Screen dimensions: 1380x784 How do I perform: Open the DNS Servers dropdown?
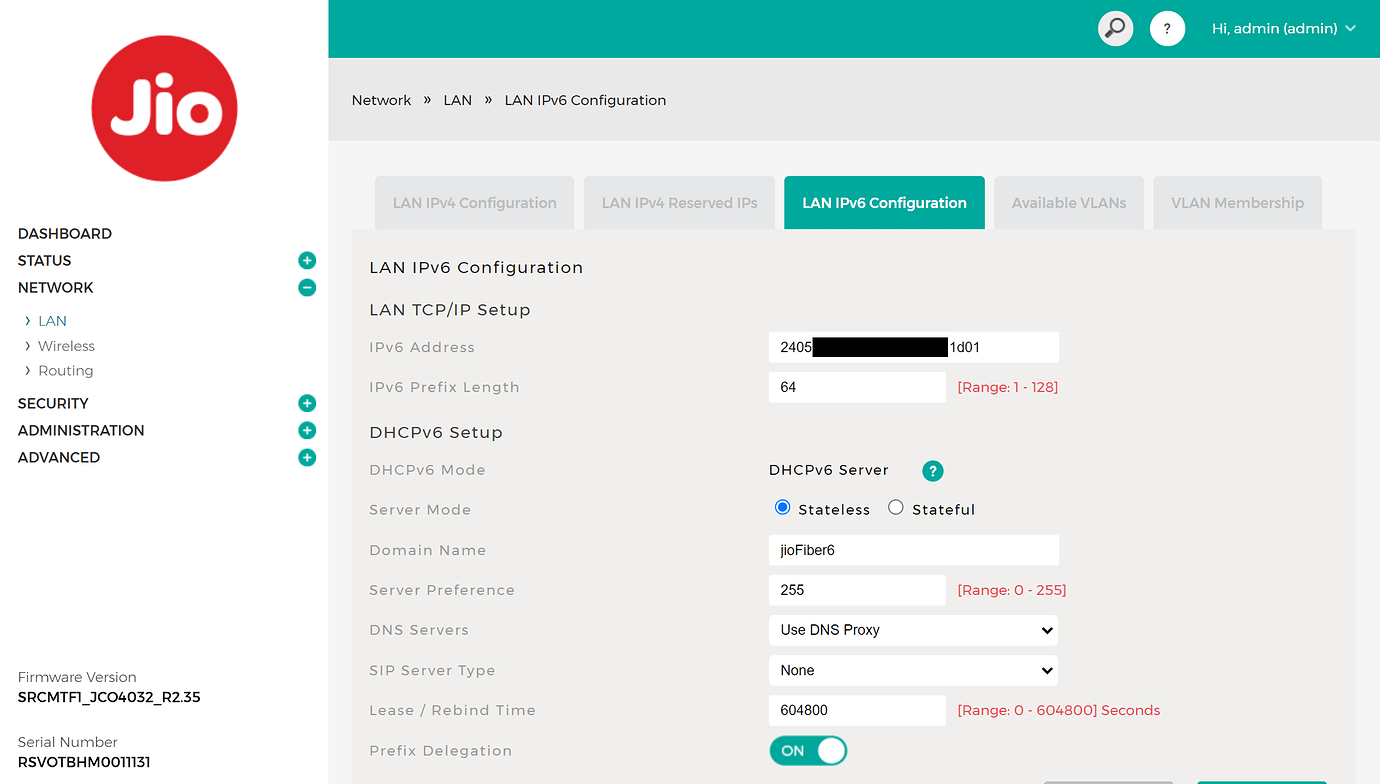point(913,630)
